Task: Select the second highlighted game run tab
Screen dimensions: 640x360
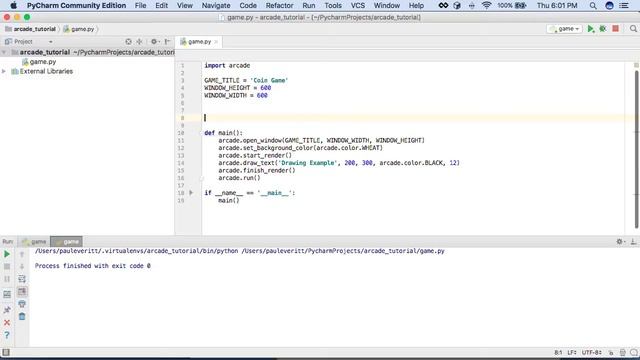Action: click(67, 242)
